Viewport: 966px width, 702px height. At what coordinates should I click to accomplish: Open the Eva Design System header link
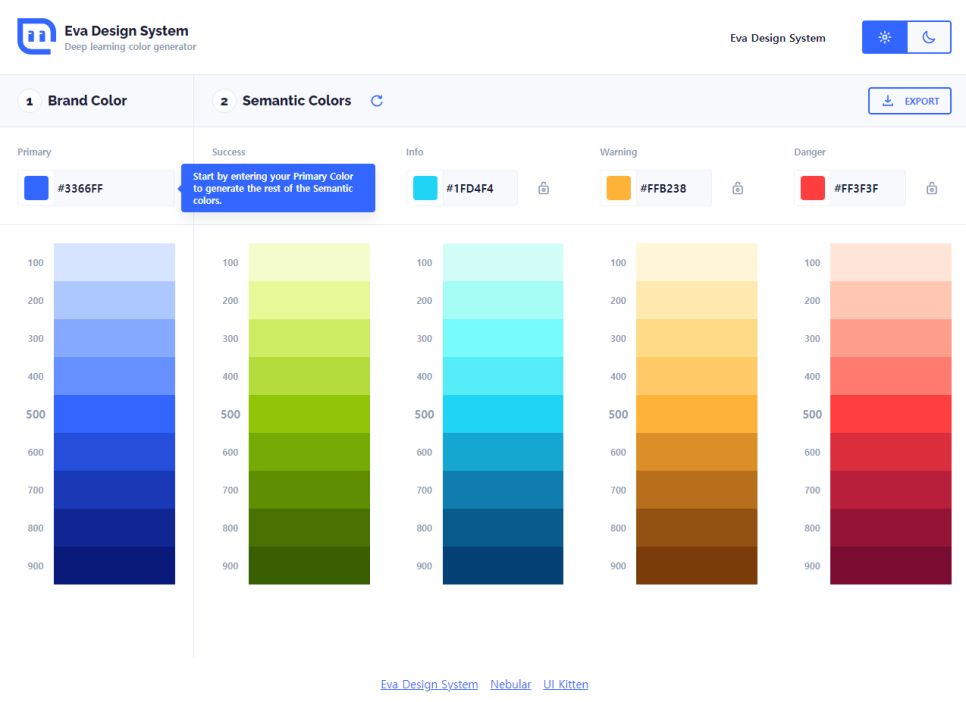(777, 38)
